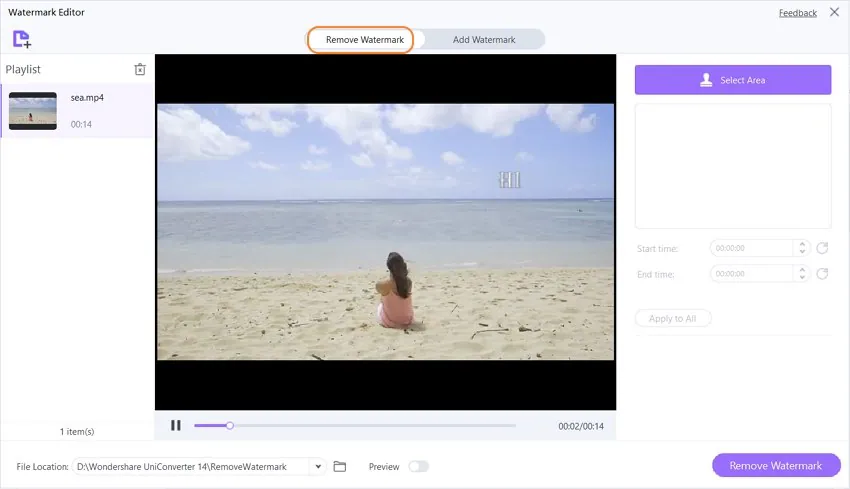This screenshot has width=850, height=489.
Task: Reset the End time with refresh icon
Action: click(x=822, y=274)
